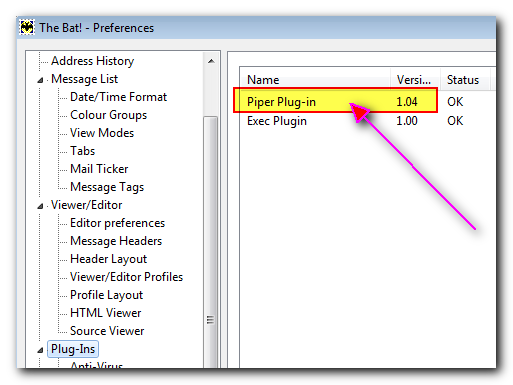Viewport: 513px width, 385px height.
Task: Open HTML Viewer settings
Action: click(x=106, y=313)
